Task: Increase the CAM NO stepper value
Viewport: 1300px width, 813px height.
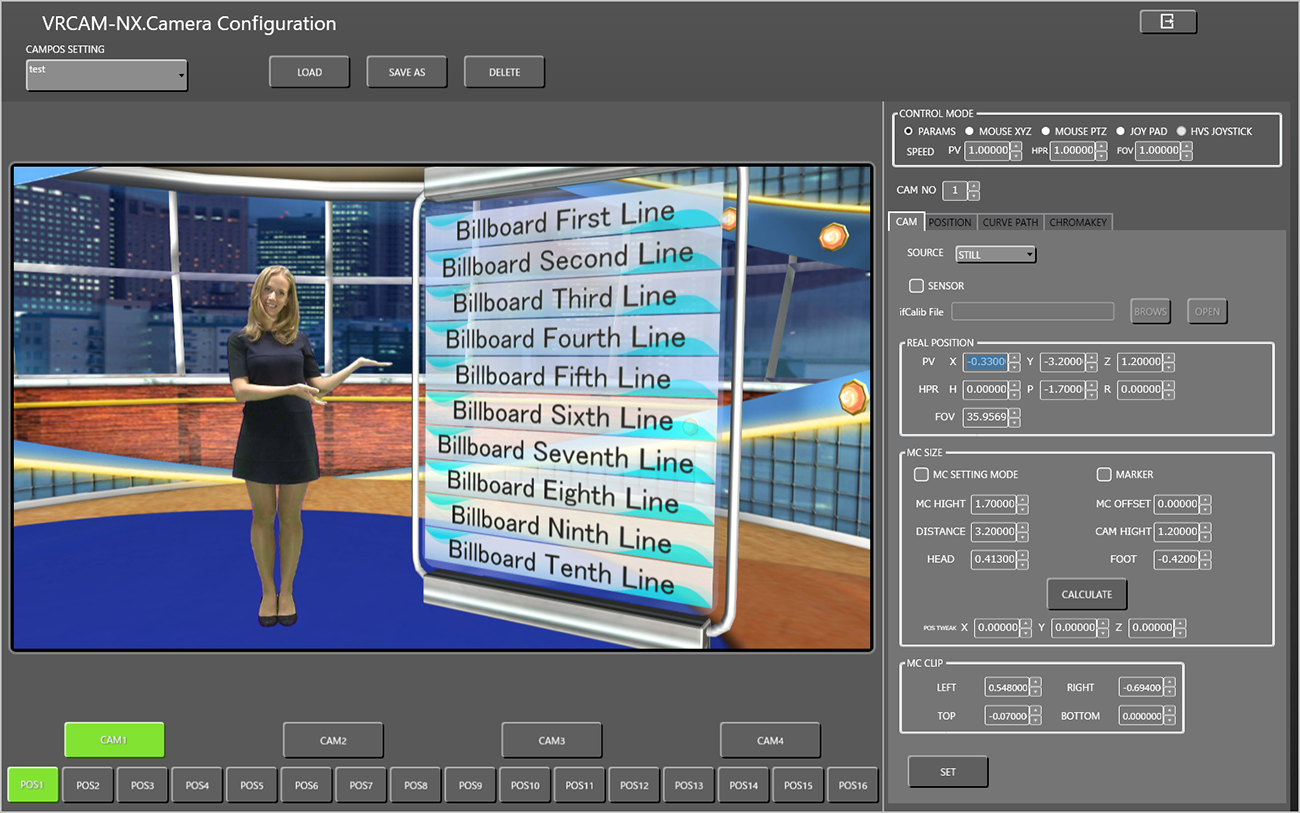Action: 974,185
